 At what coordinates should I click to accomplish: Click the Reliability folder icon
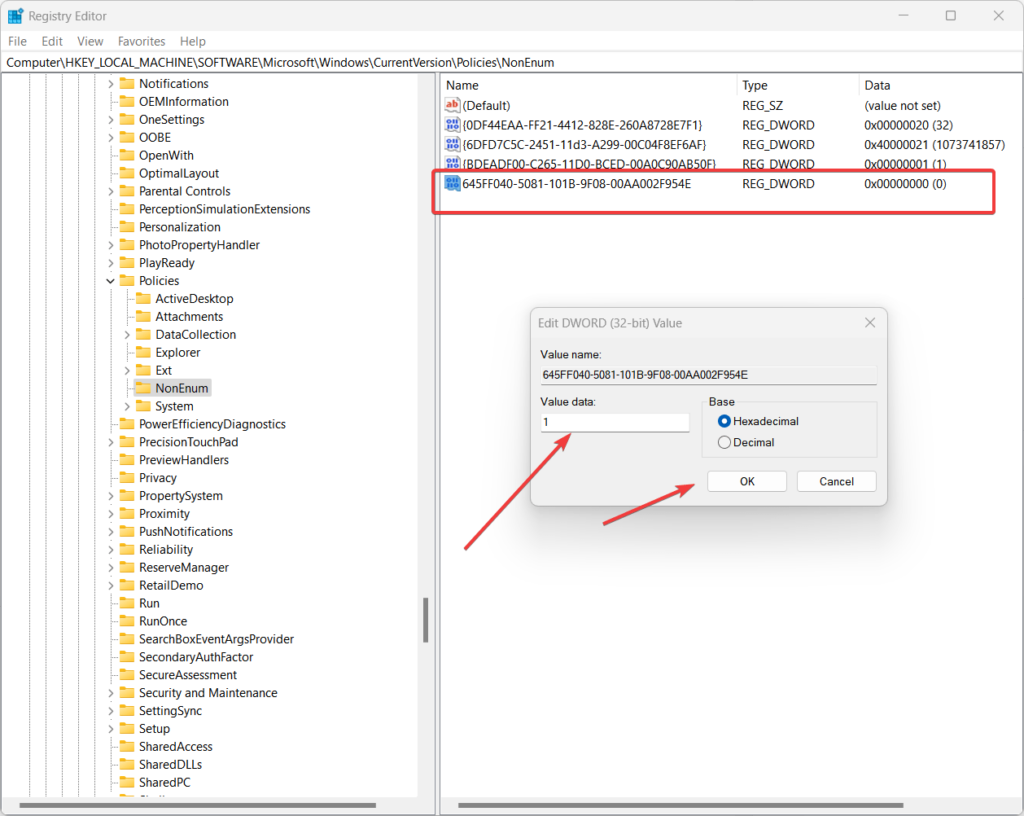(127, 549)
